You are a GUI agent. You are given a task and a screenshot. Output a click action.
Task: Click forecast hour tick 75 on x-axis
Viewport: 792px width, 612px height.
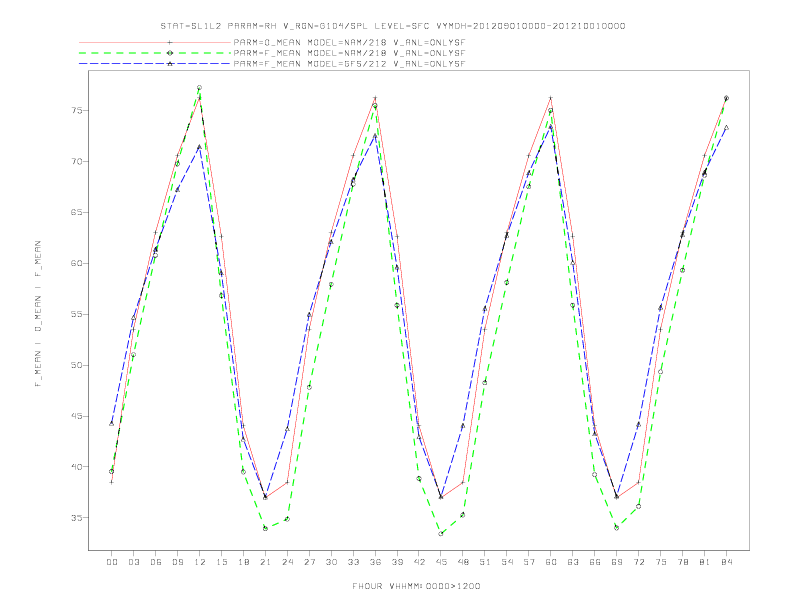tap(661, 562)
